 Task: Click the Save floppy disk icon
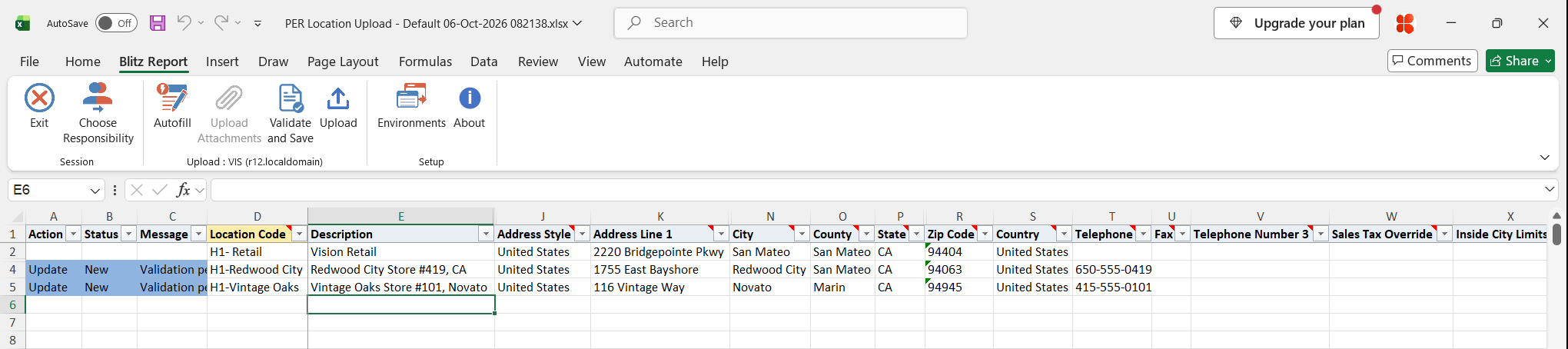pos(158,23)
